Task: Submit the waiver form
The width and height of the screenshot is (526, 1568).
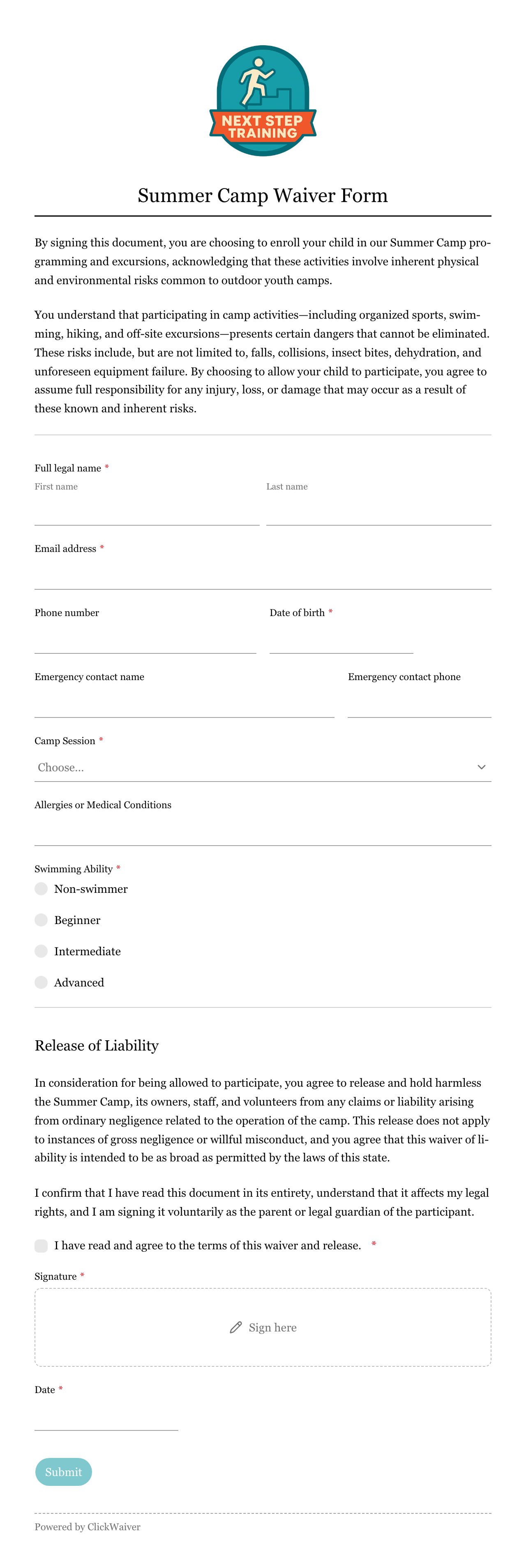Action: 63,1472
